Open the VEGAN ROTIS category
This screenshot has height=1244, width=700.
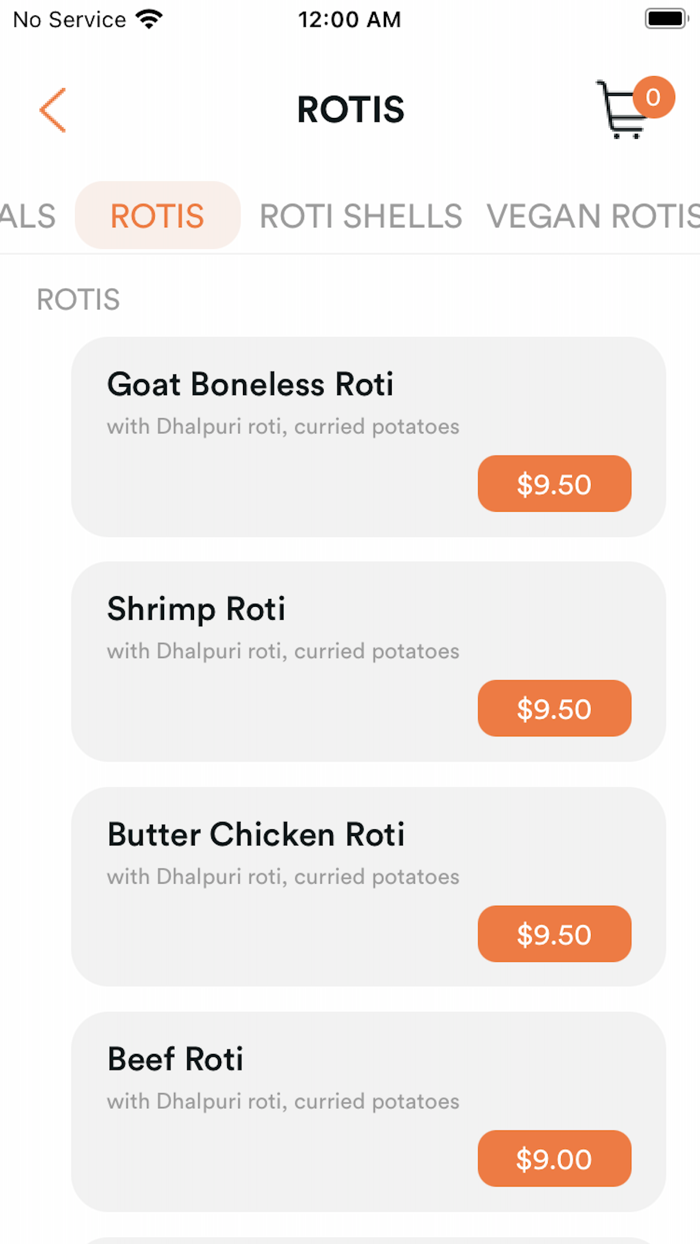(x=592, y=216)
